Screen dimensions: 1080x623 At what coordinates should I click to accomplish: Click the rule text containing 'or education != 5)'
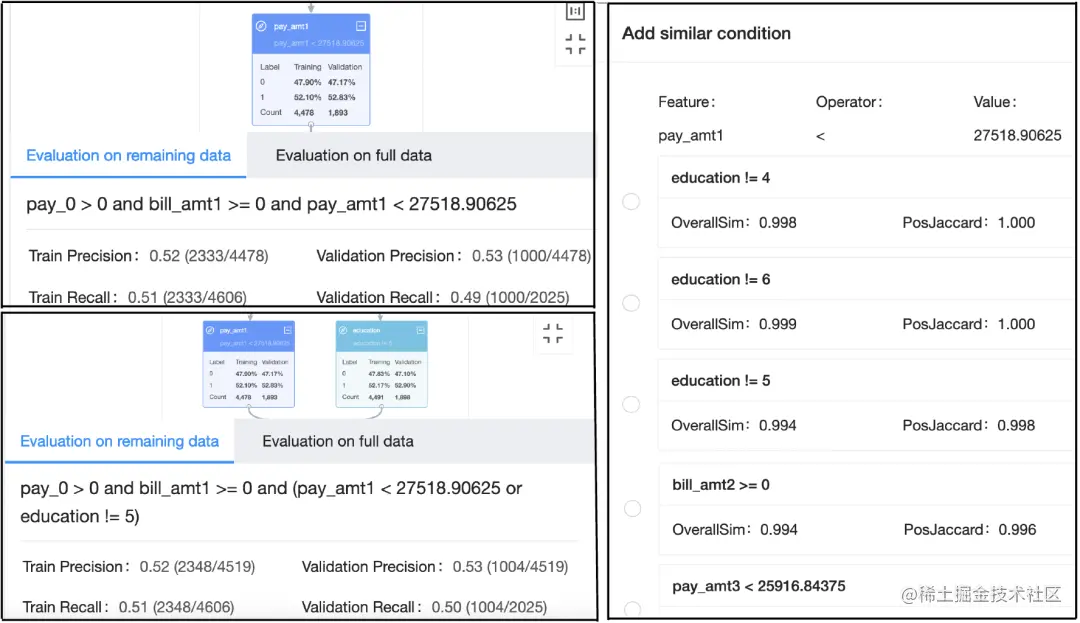coord(271,503)
